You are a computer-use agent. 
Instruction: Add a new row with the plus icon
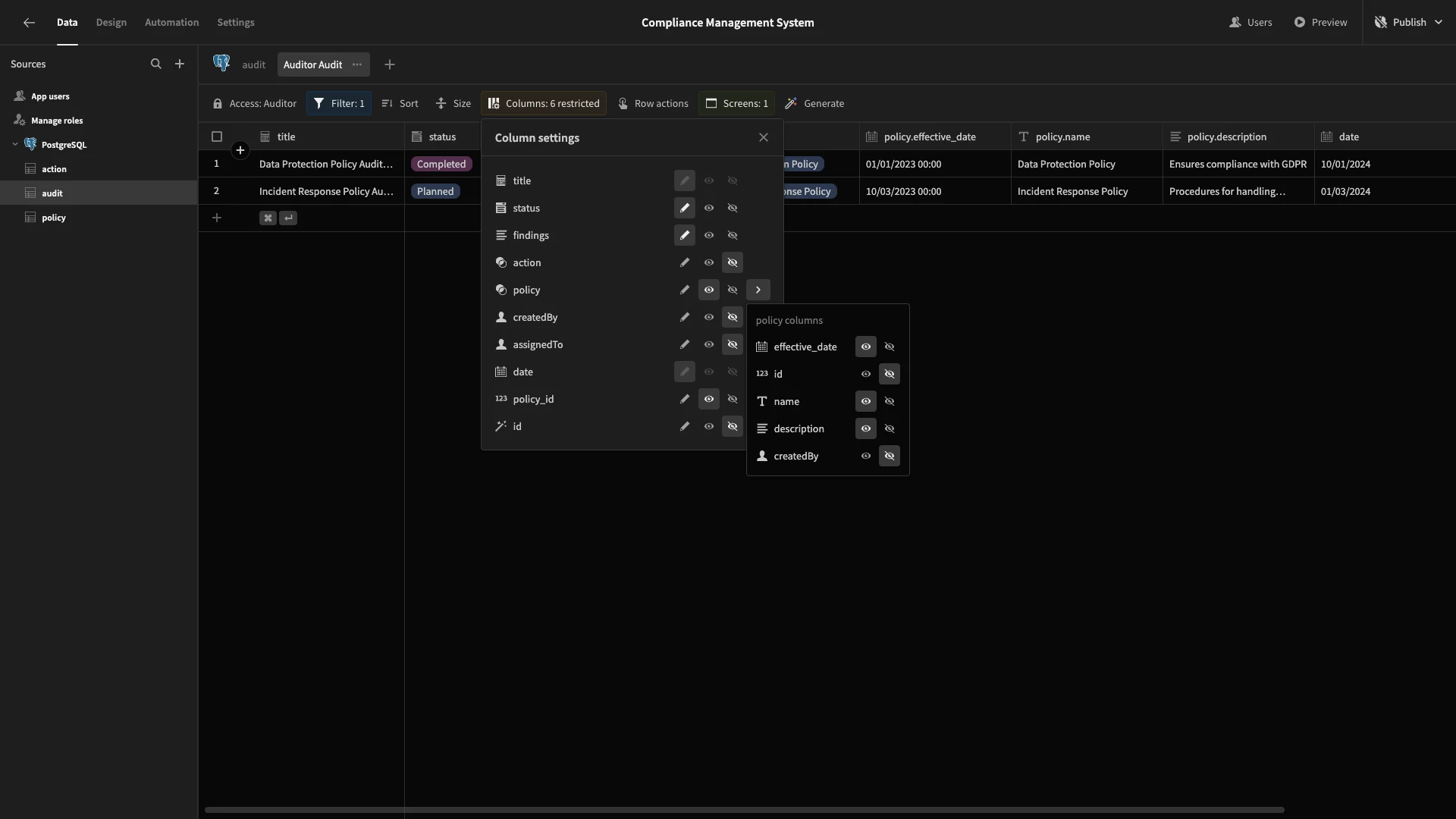coord(217,218)
